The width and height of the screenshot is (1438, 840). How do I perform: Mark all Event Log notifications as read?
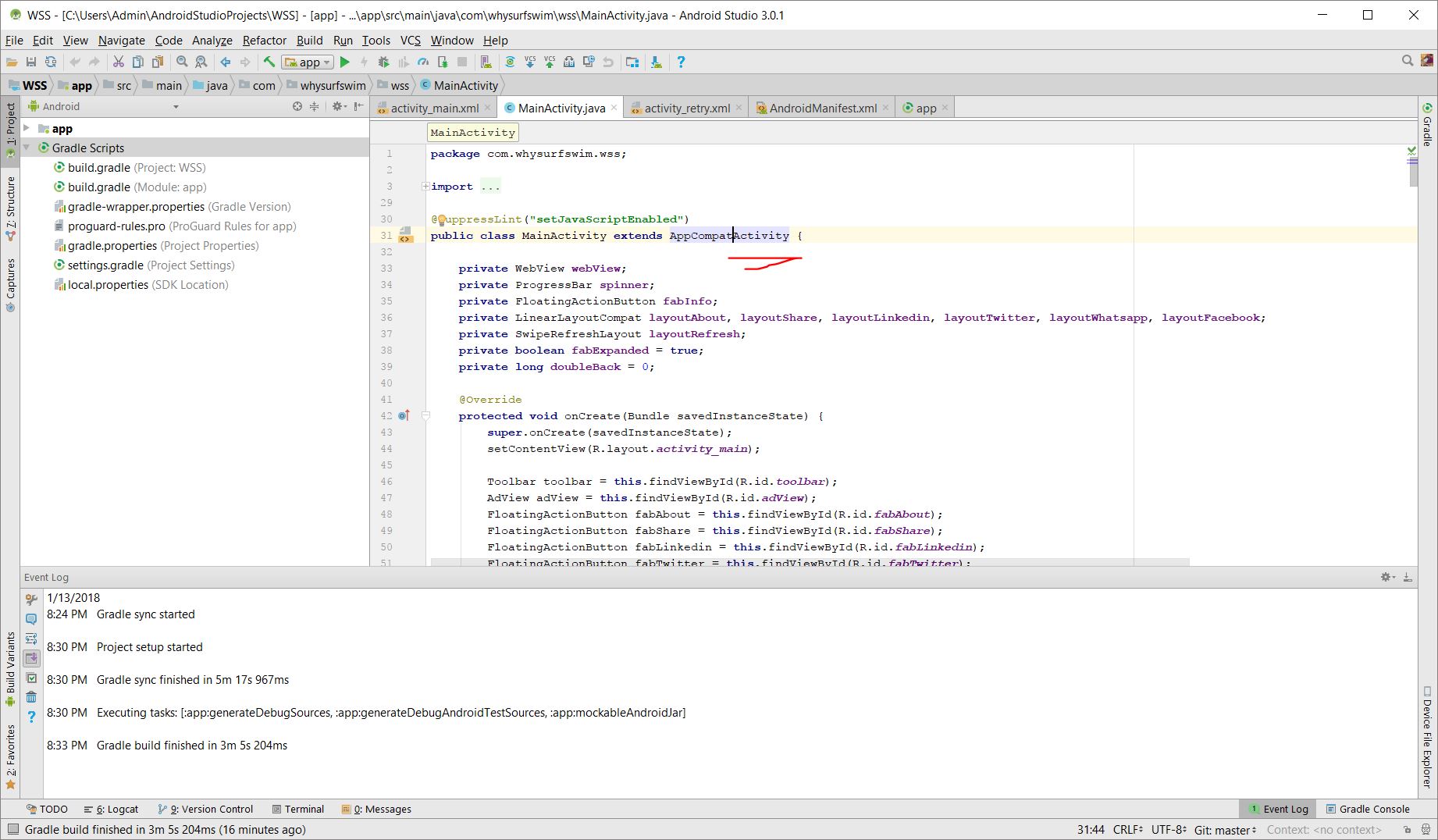(31, 678)
